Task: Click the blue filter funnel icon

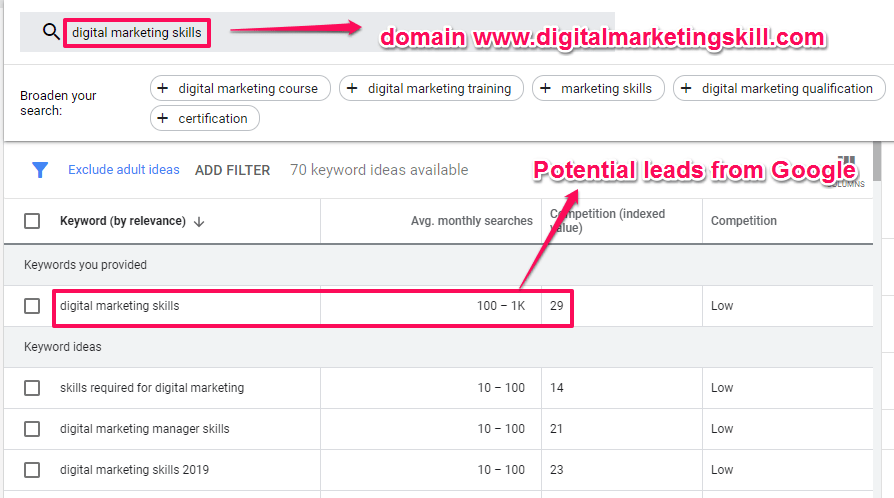Action: pyautogui.click(x=40, y=170)
